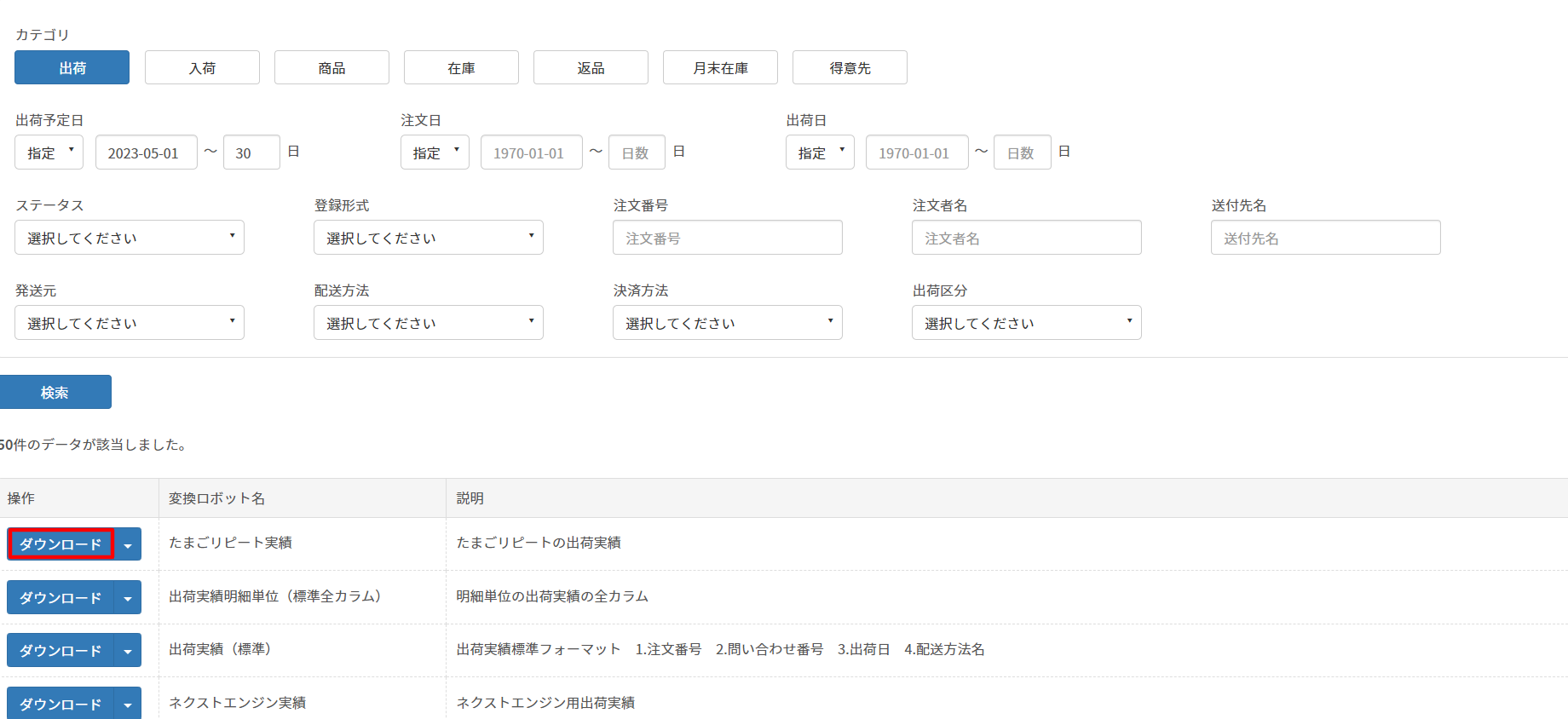
Task: Click the ネクストエンジン実績 robot name
Action: point(237,702)
